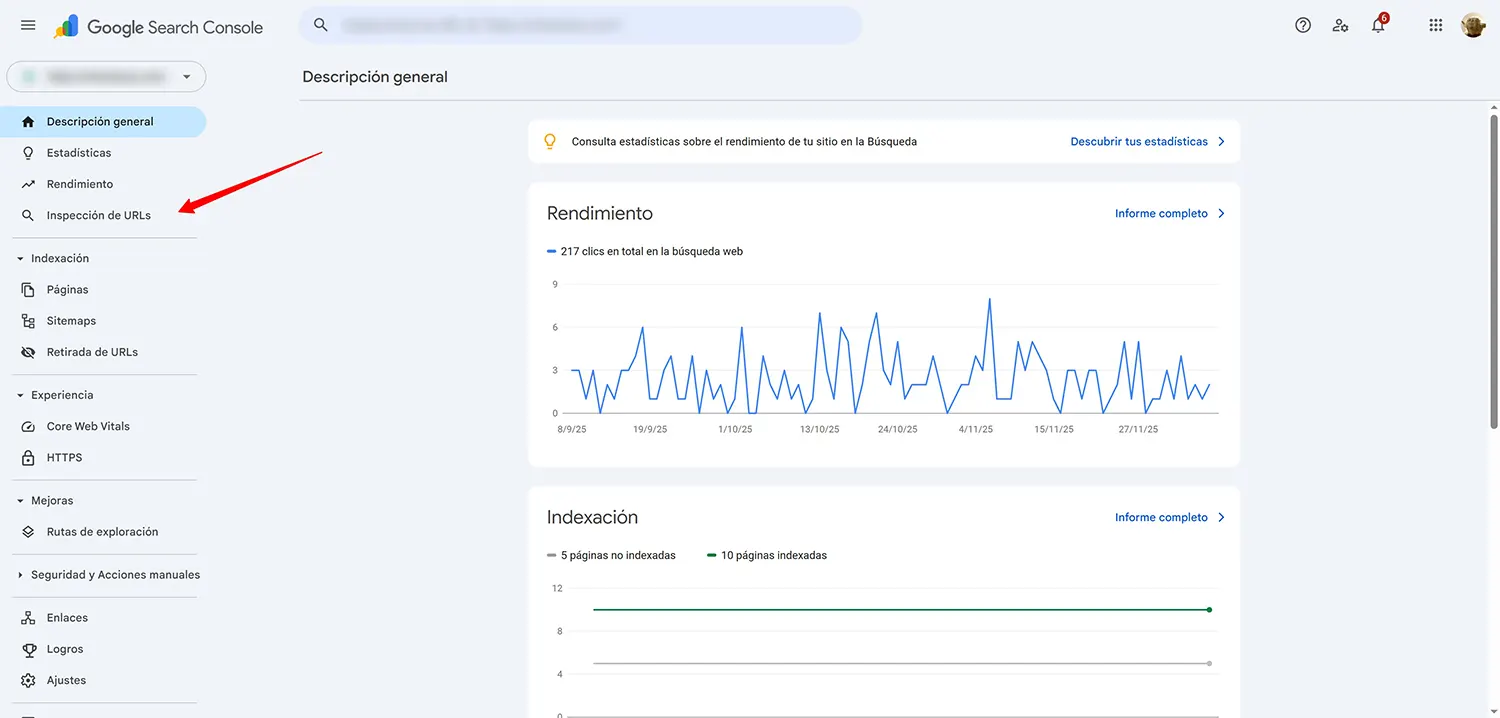Select the Sitemaps section in the sidebar

tap(70, 320)
